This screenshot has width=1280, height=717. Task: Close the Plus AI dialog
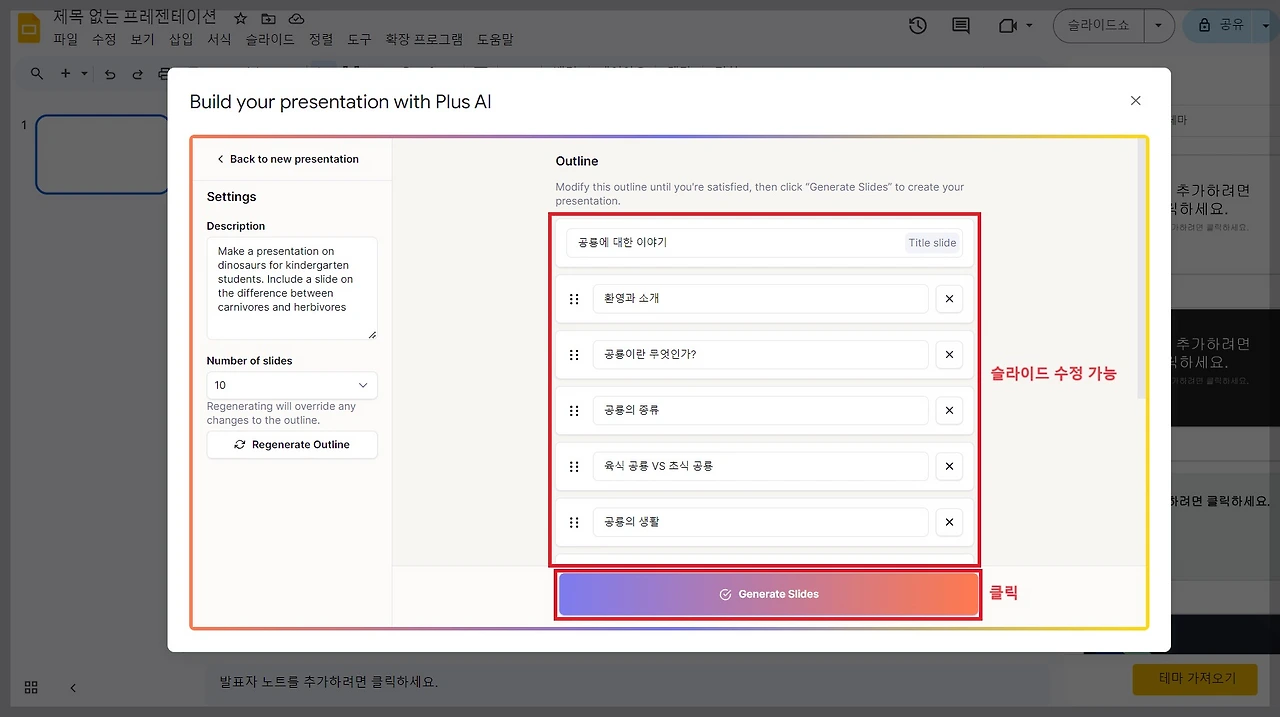pos(1135,101)
